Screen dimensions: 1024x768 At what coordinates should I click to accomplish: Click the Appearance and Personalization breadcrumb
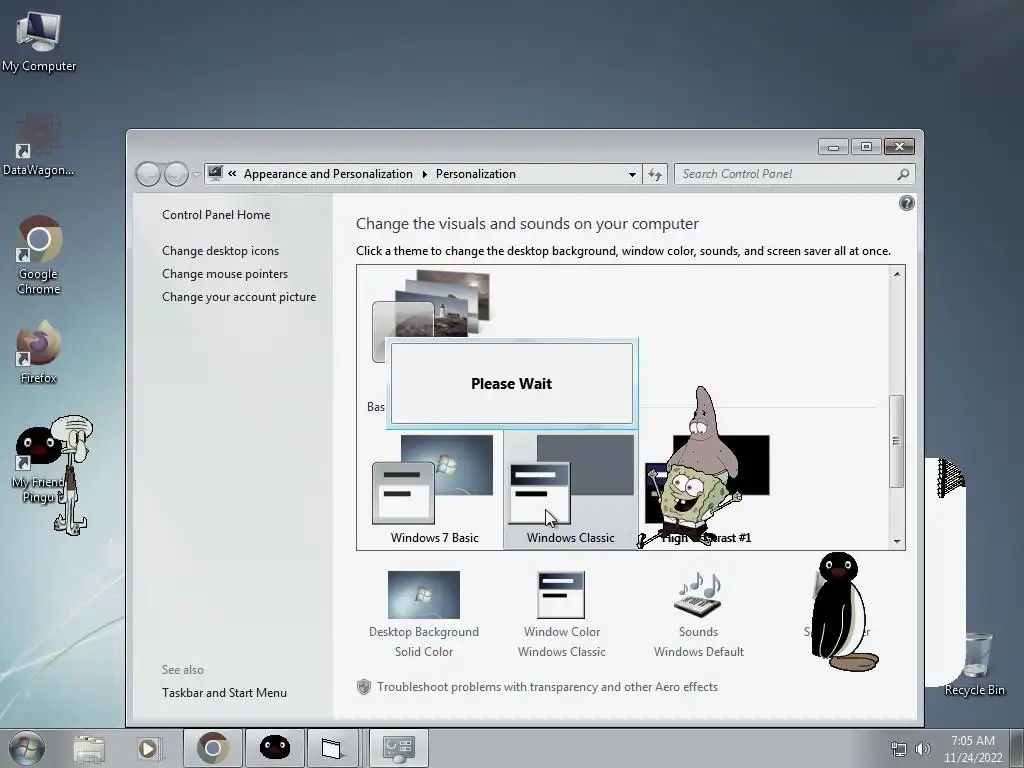[328, 174]
